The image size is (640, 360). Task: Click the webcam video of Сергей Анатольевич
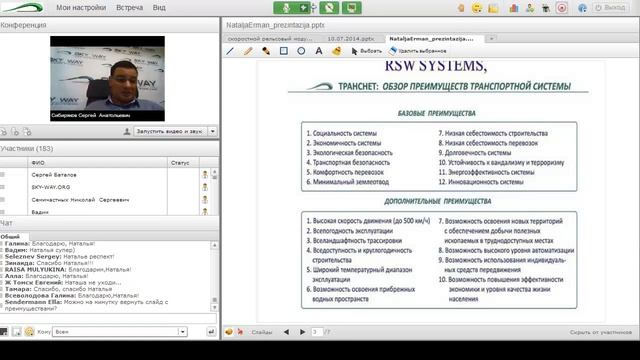[x=107, y=78]
